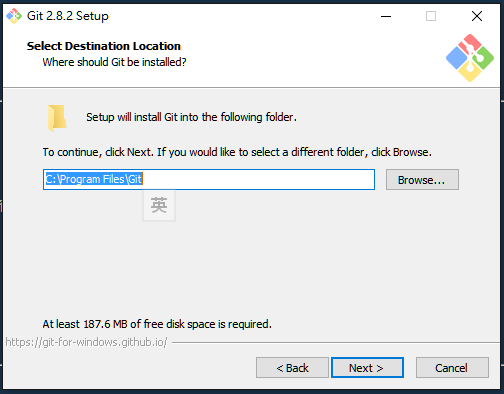
Task: Click the Git icon in the title bar
Action: tap(14, 16)
